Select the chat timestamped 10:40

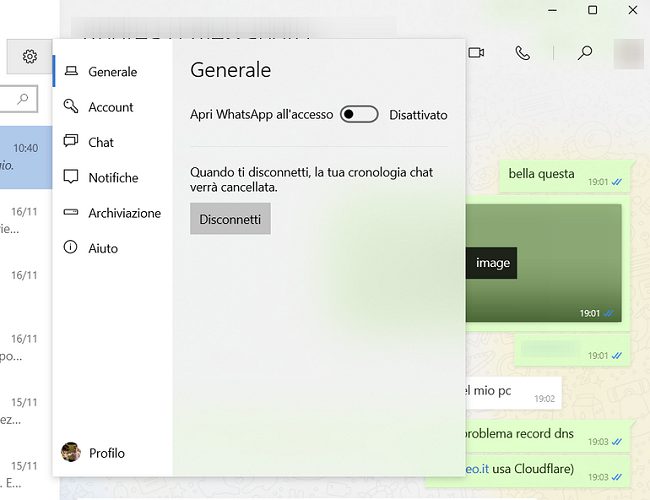coord(26,158)
